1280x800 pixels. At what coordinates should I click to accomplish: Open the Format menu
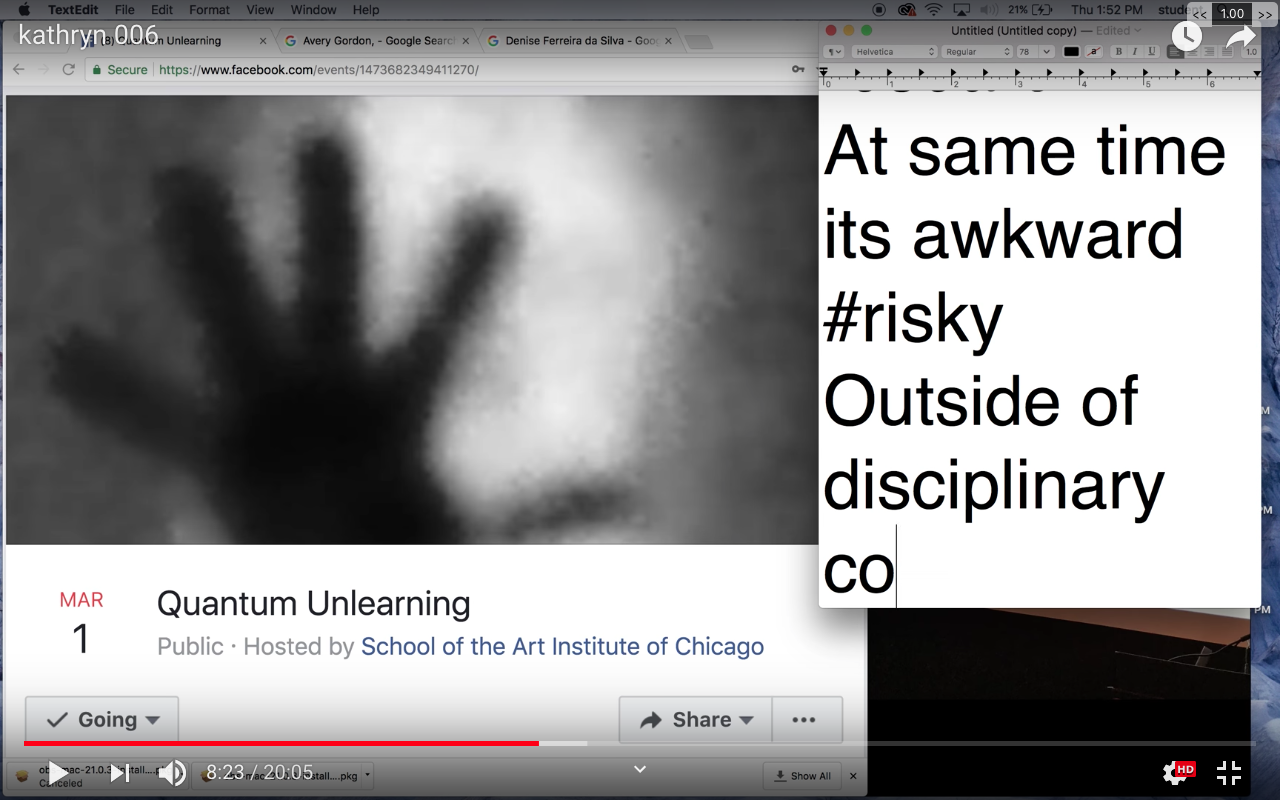pyautogui.click(x=209, y=10)
